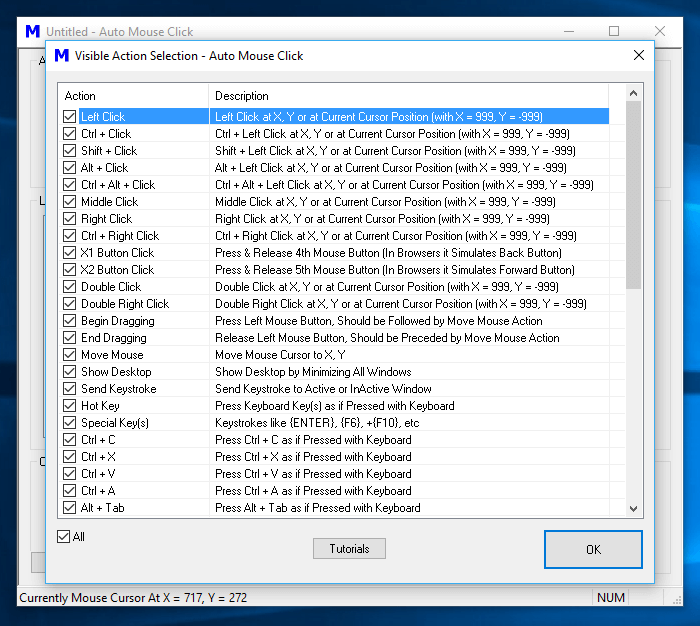The height and width of the screenshot is (626, 700).
Task: Toggle the Move Mouse checkbox
Action: point(69,355)
